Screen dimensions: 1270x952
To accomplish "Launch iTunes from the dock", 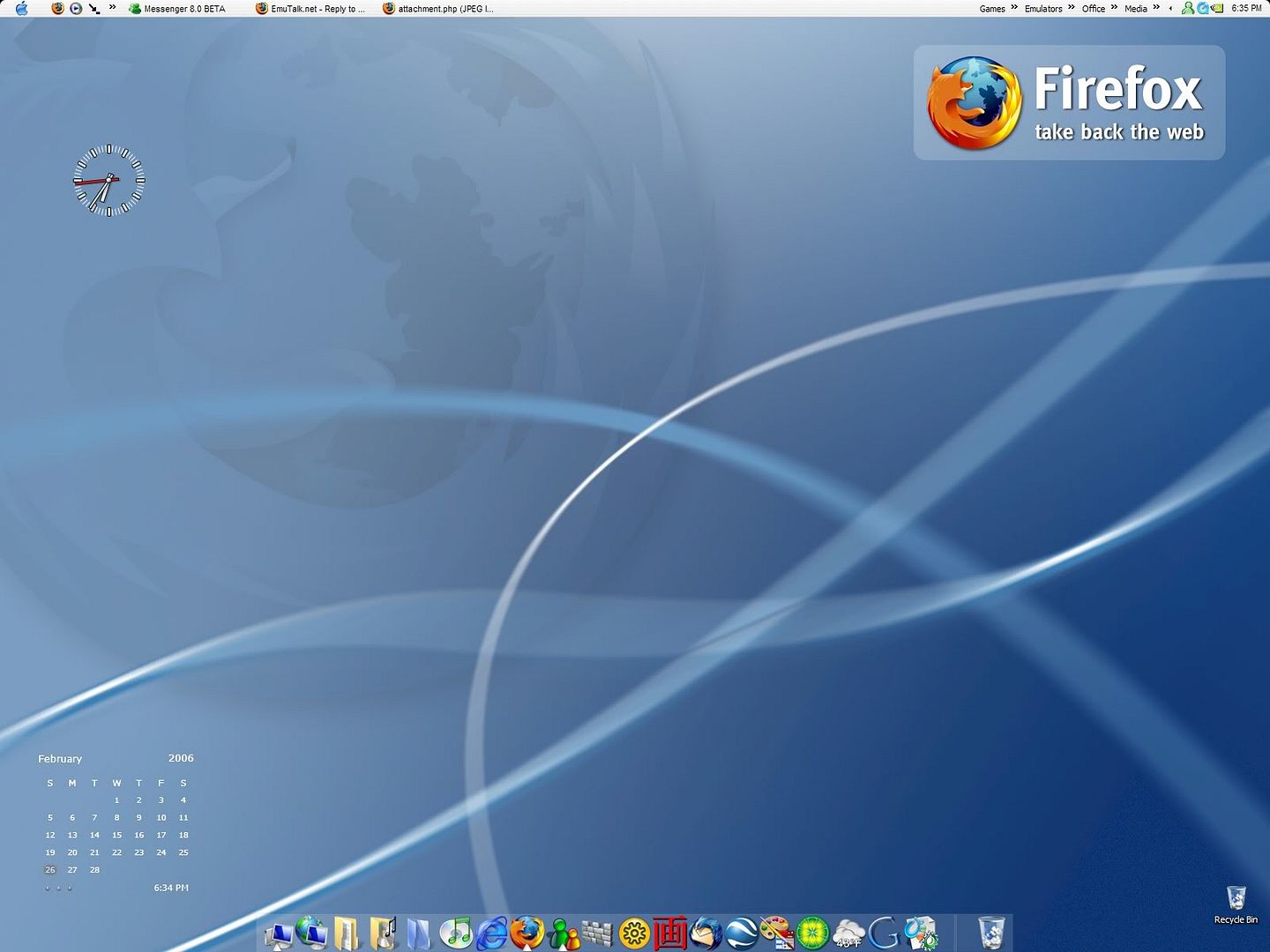I will click(456, 933).
